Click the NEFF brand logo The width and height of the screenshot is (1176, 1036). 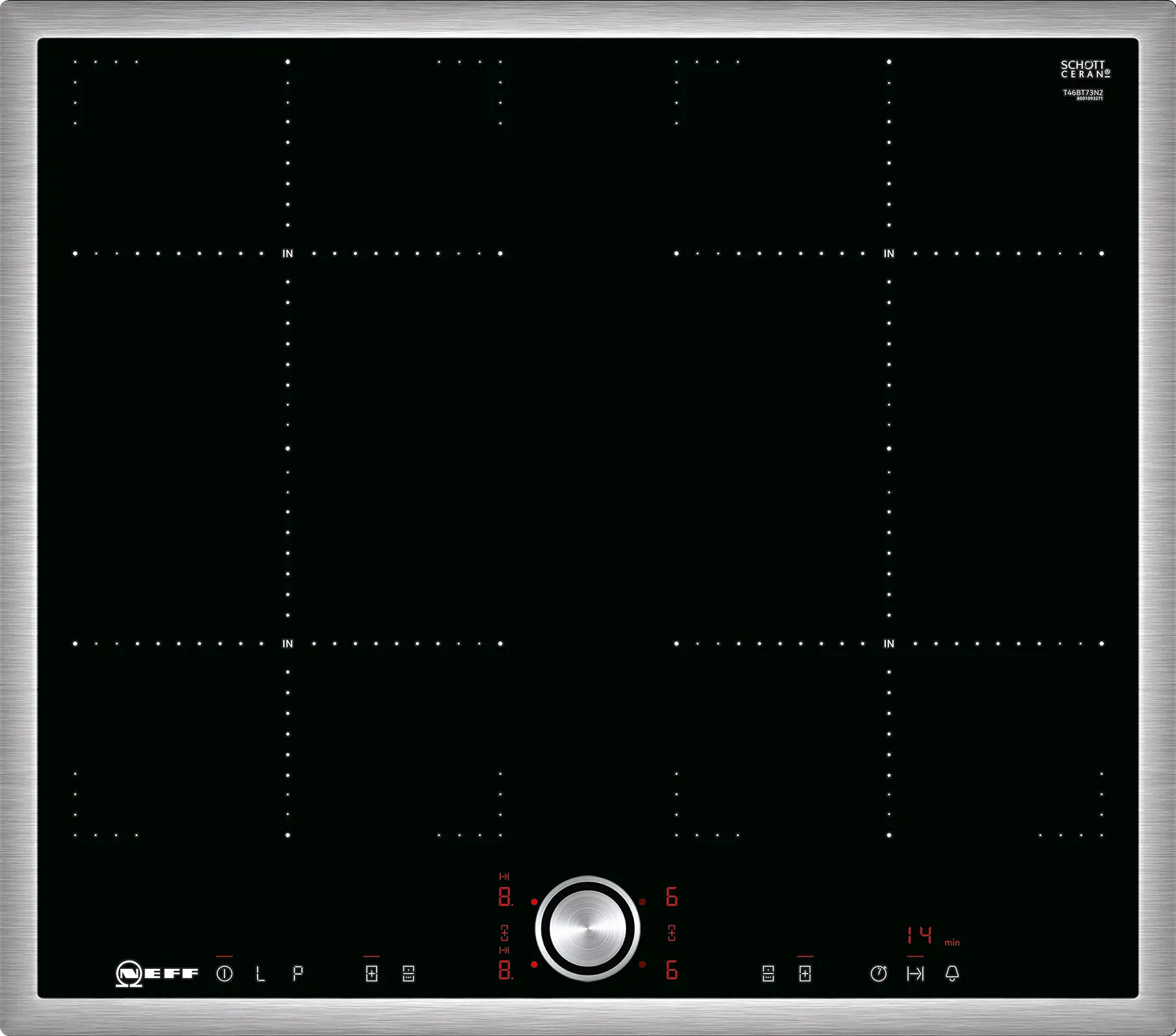pos(157,974)
